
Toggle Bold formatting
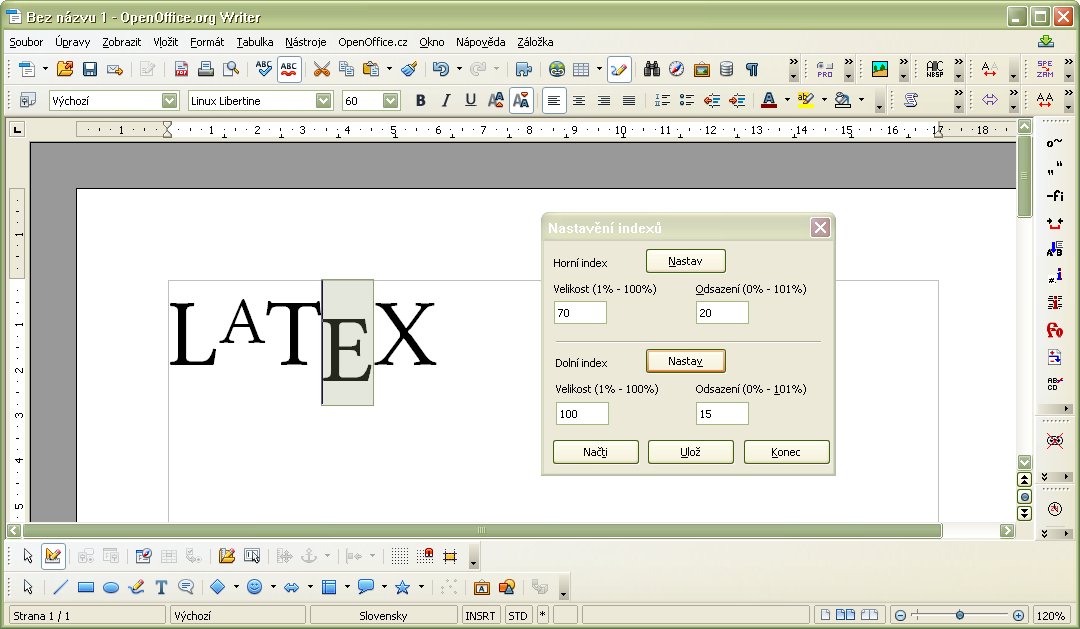click(x=420, y=101)
